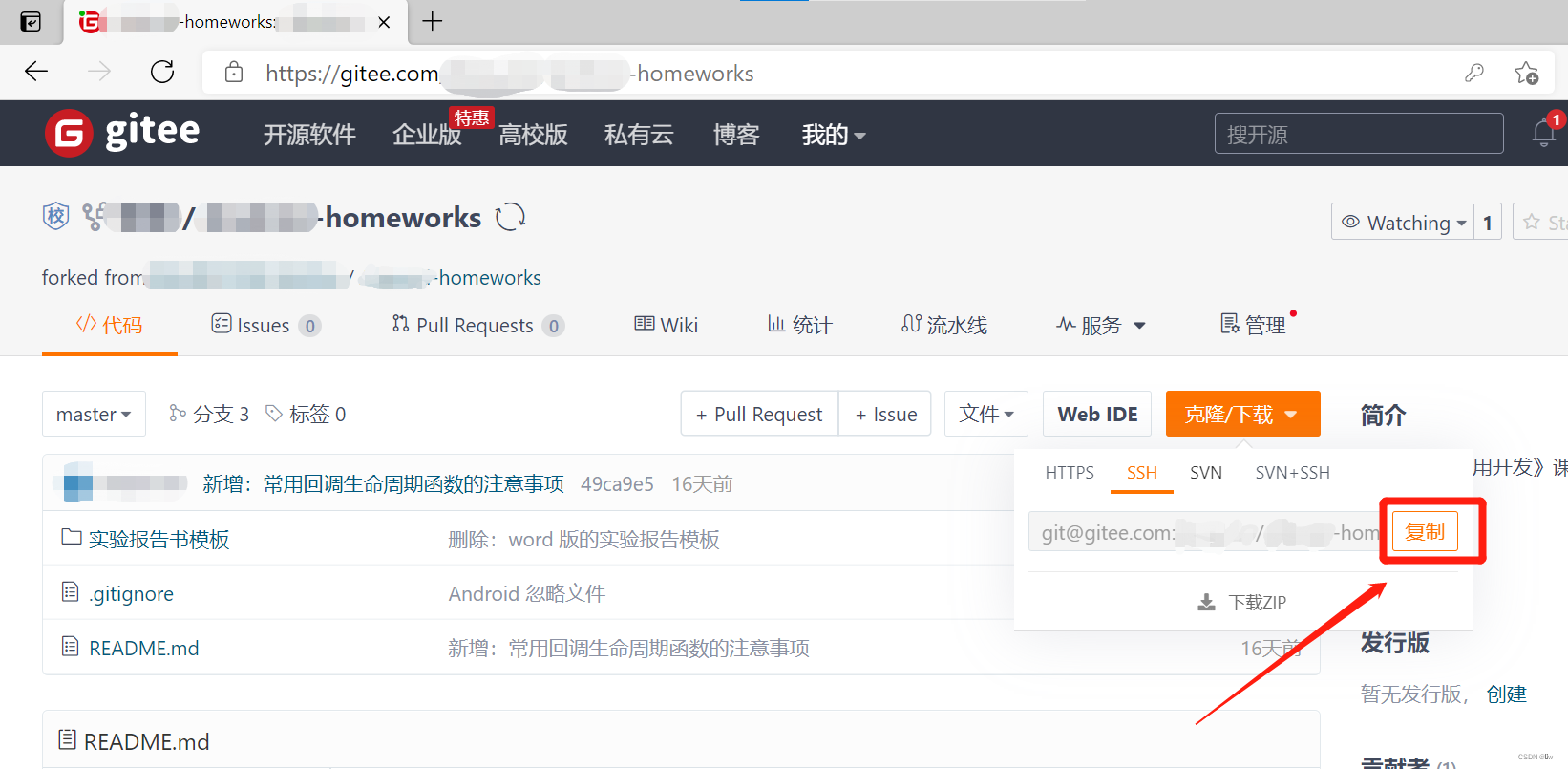
Task: Click the 分支 3 branches link
Action: tap(209, 414)
